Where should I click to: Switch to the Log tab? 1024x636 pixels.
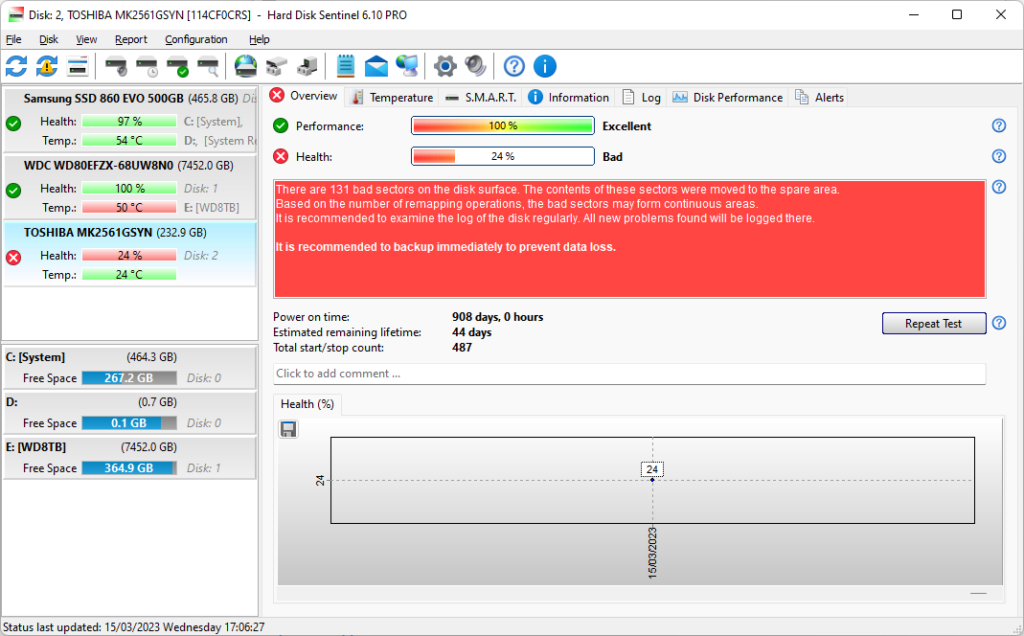tap(641, 97)
